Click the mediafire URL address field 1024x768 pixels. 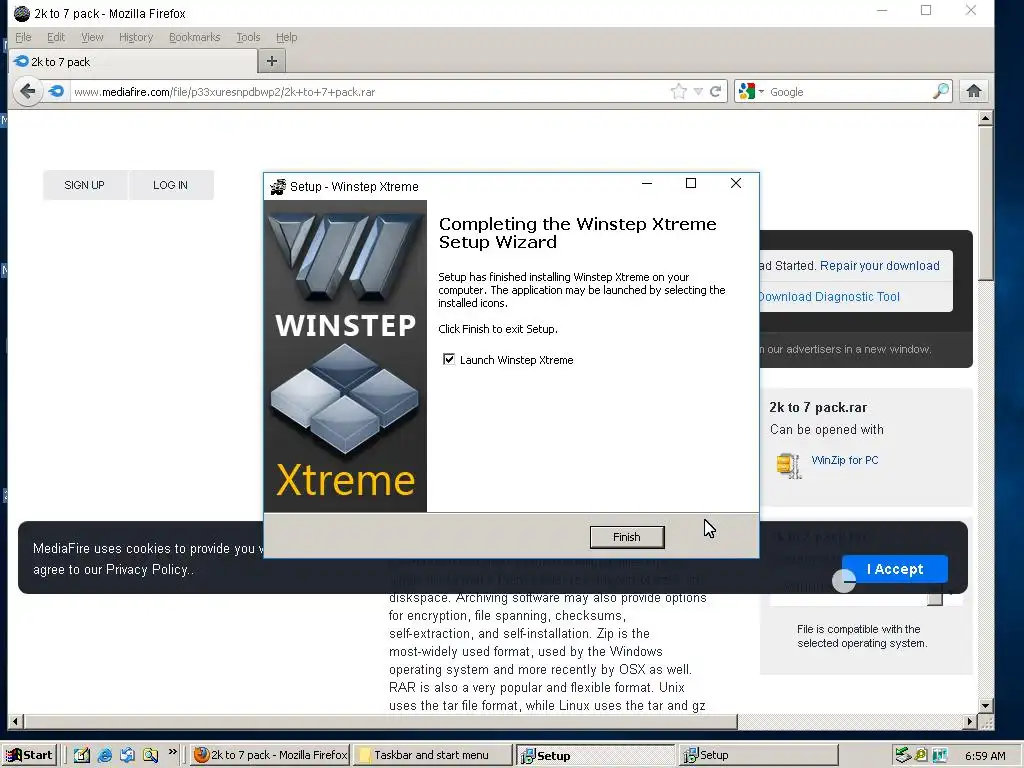coord(369,92)
